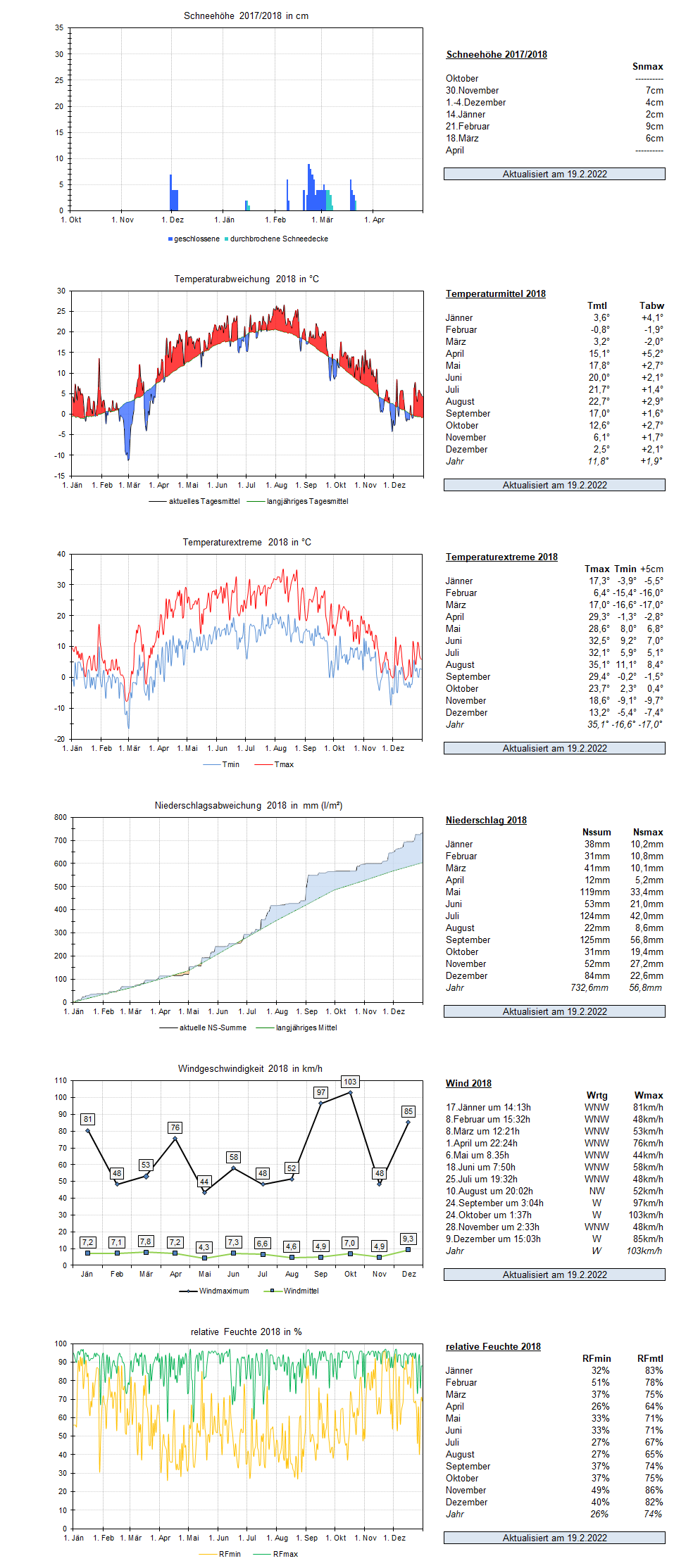The image size is (674, 1568).
Task: Click the 'relative Feuchte 2018 in %' chart title
Action: click(x=246, y=1332)
